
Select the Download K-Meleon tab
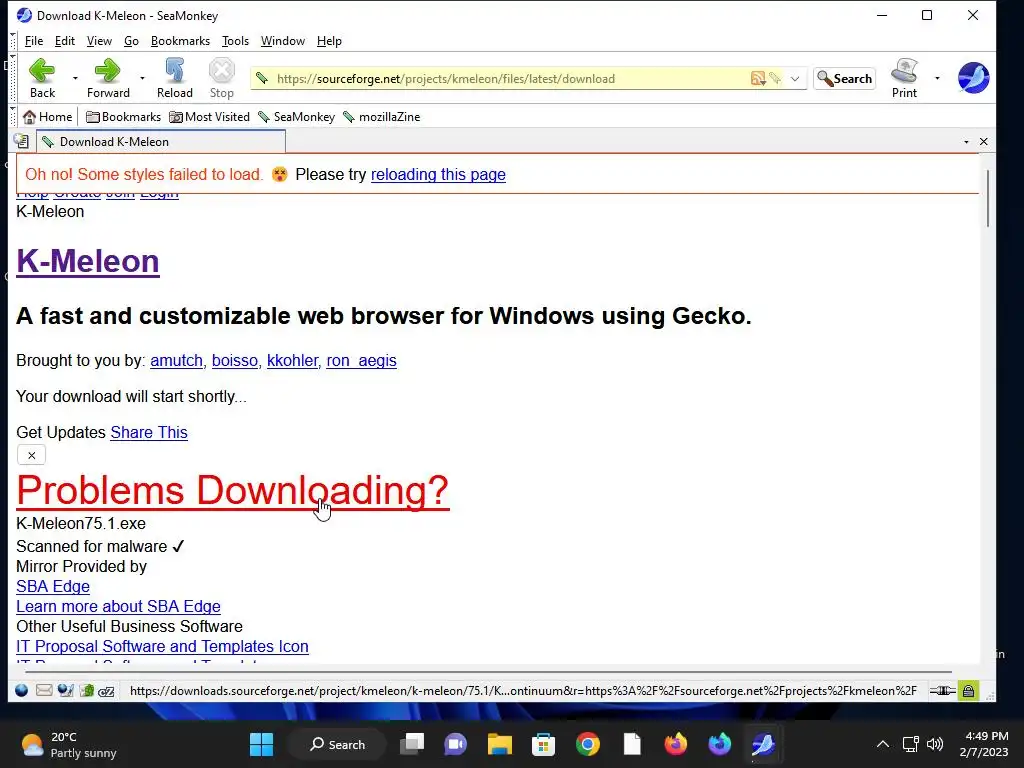[161, 142]
